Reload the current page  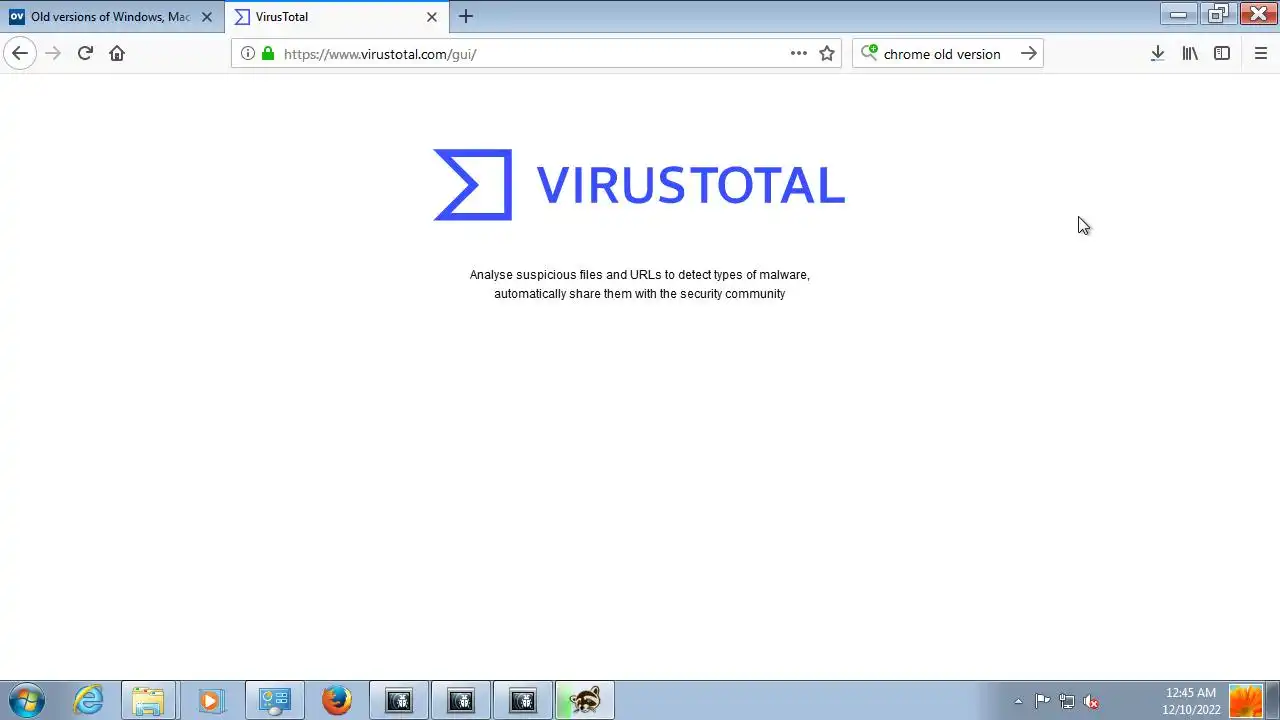pos(85,53)
